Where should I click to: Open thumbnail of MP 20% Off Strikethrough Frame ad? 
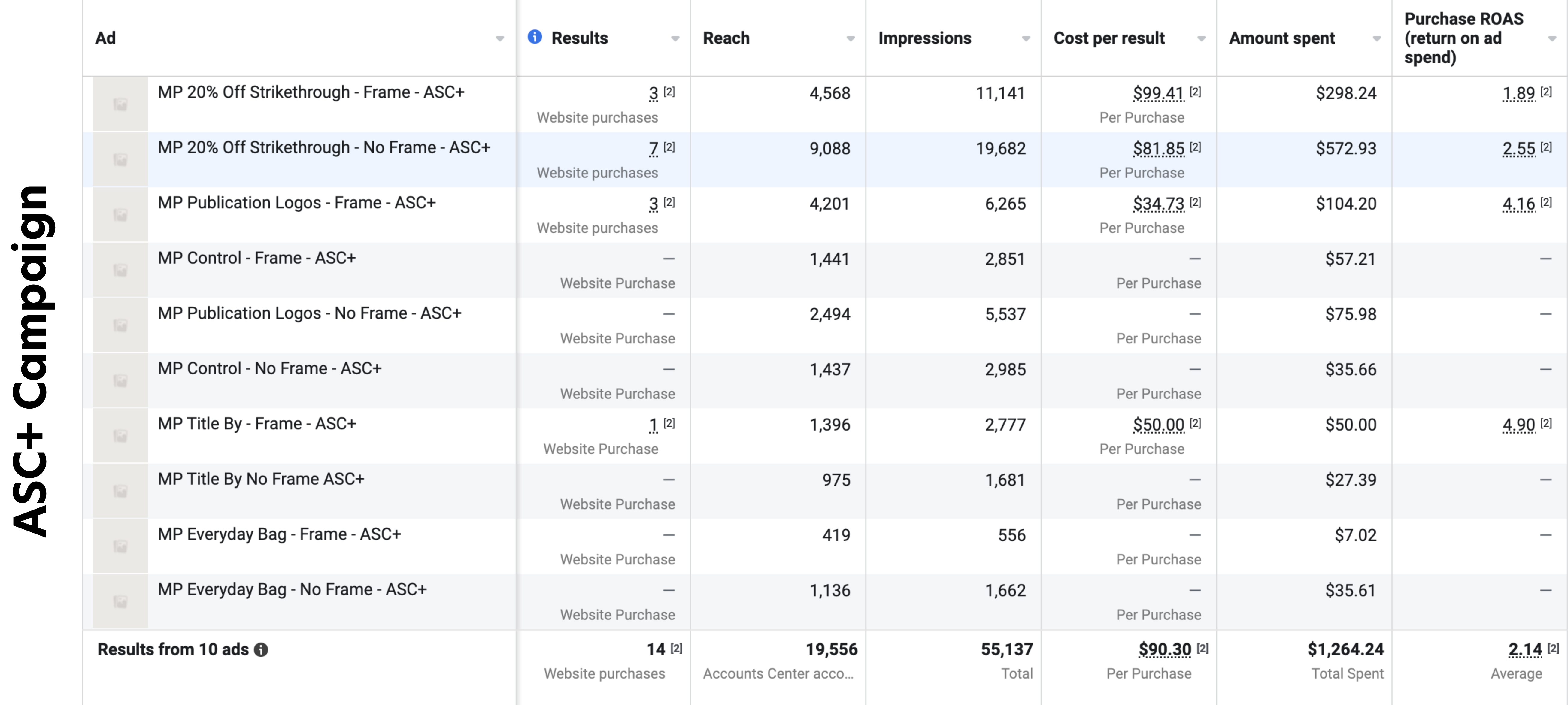(x=120, y=105)
